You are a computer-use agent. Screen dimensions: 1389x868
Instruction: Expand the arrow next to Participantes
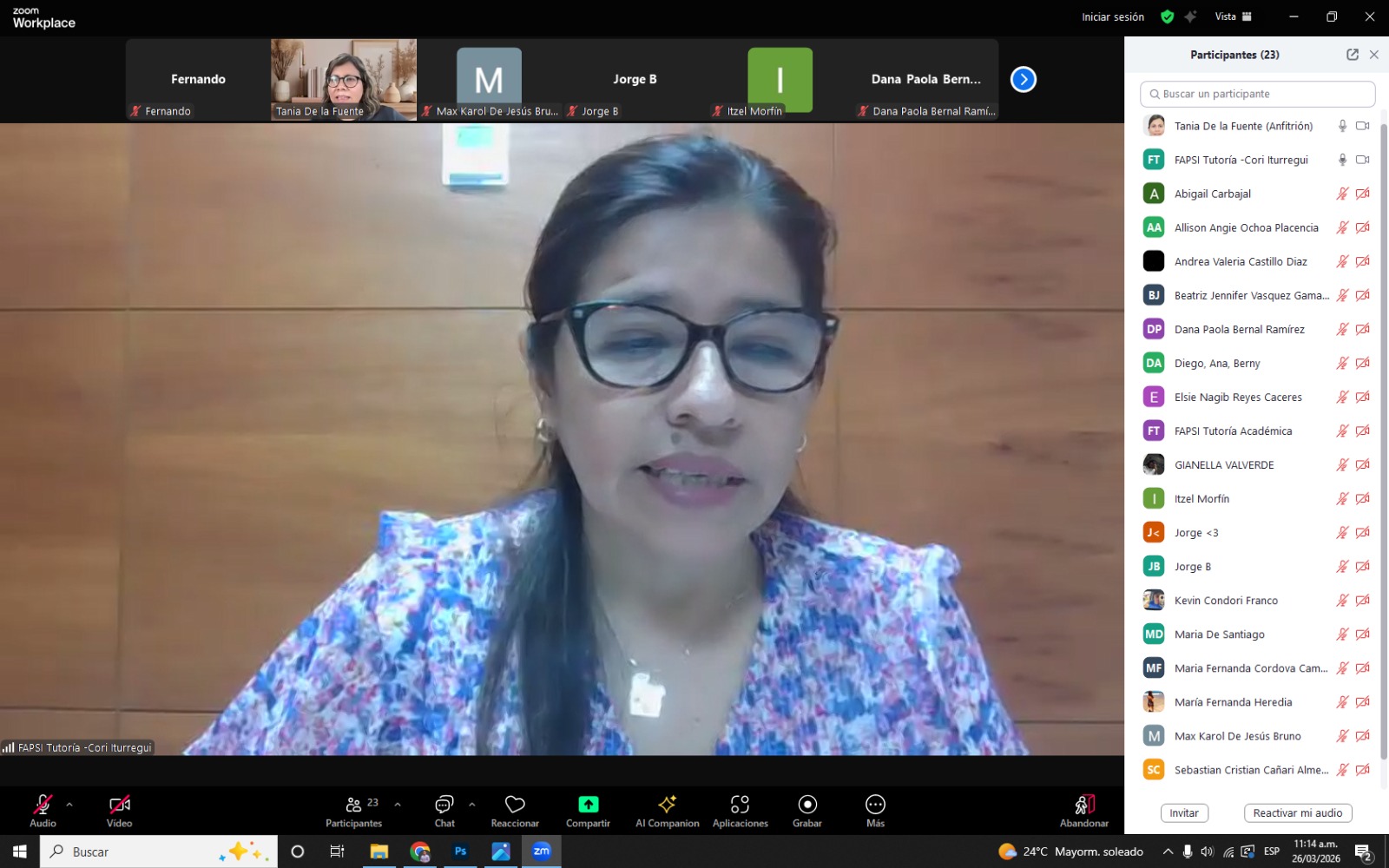[x=398, y=805]
